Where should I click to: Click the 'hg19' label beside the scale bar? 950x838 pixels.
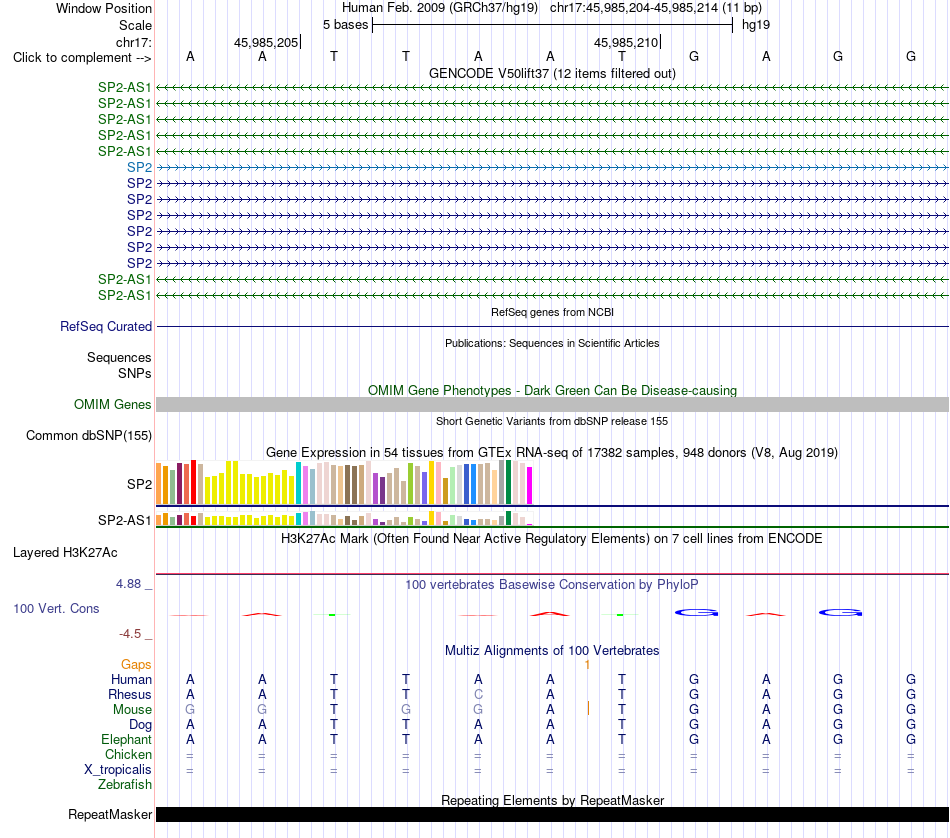pos(756,25)
